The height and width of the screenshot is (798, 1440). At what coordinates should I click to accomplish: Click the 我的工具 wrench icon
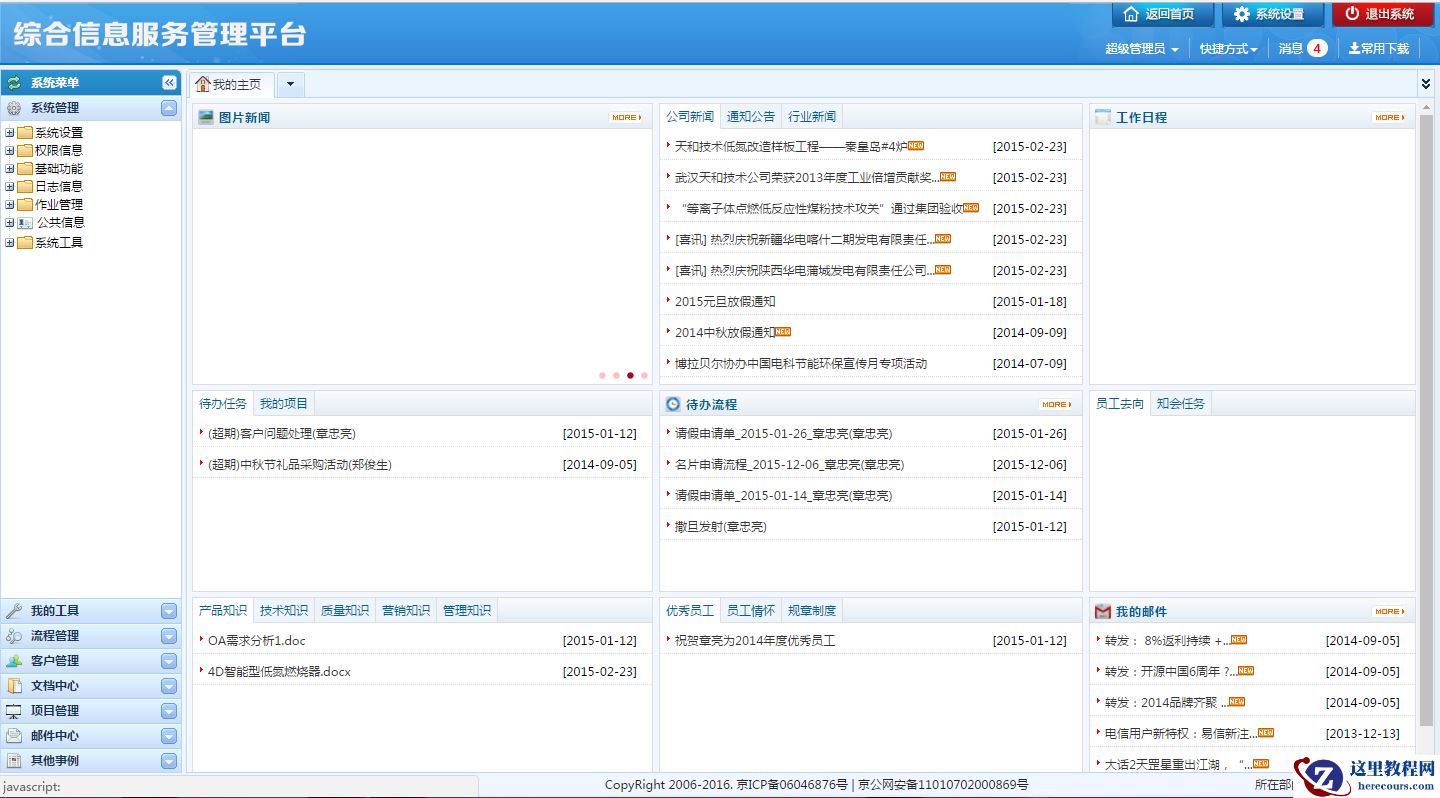[14, 611]
